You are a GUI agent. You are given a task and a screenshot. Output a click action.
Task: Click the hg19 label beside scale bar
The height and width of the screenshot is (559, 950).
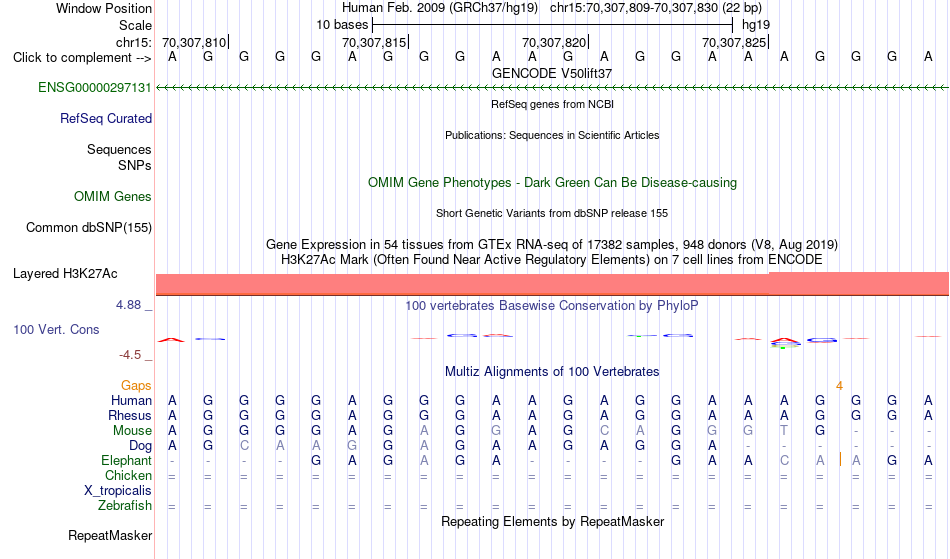pos(756,25)
